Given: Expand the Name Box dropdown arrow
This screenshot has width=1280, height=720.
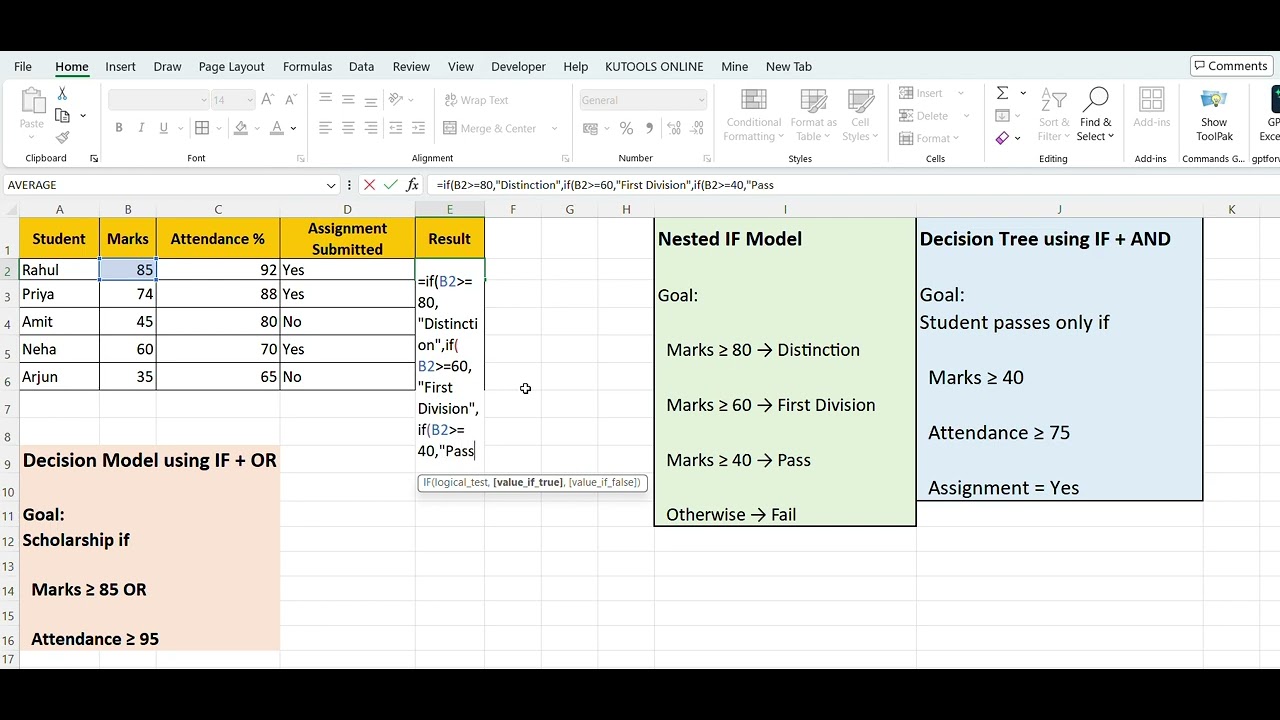Looking at the screenshot, I should click(x=331, y=185).
